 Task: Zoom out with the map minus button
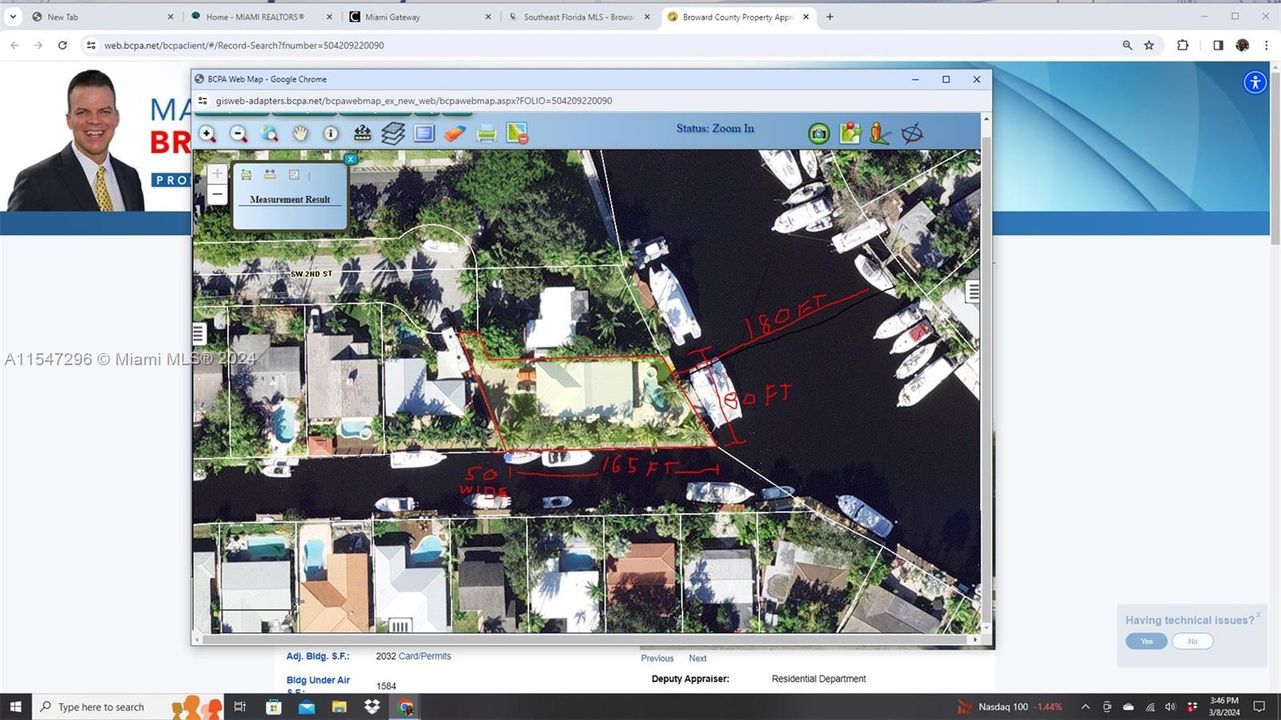[217, 195]
